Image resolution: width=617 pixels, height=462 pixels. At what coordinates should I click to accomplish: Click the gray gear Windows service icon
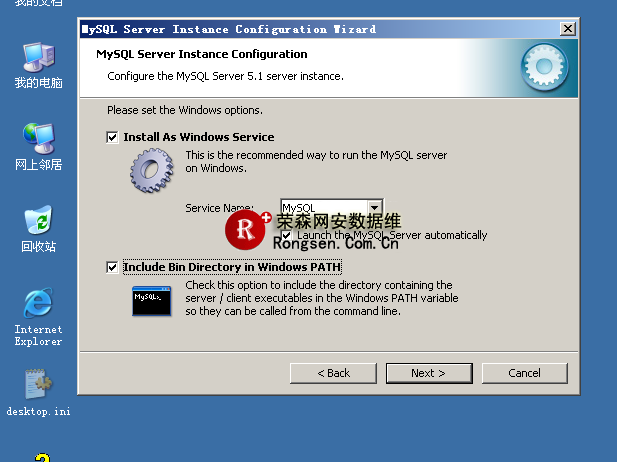152,169
